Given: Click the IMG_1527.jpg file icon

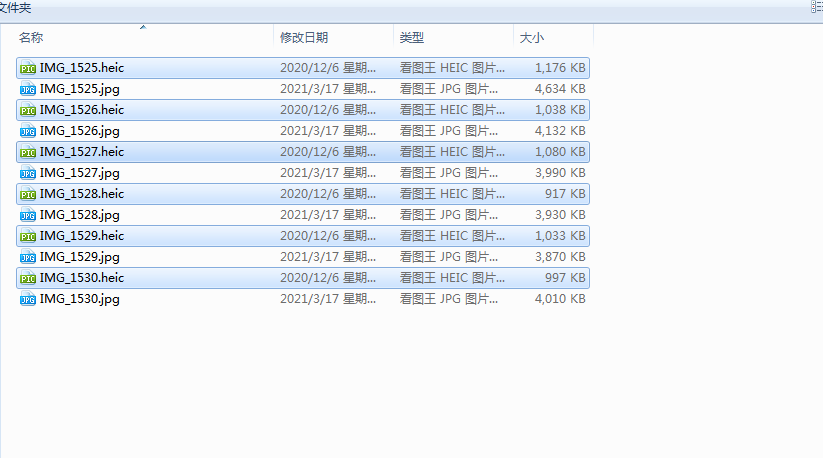Looking at the screenshot, I should click(x=28, y=173).
